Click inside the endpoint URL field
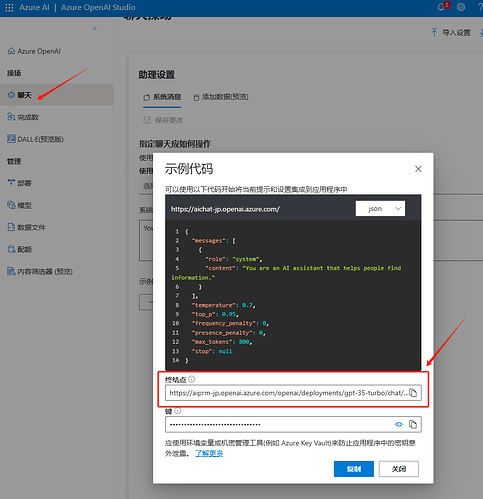This screenshot has width=483, height=499. 289,393
